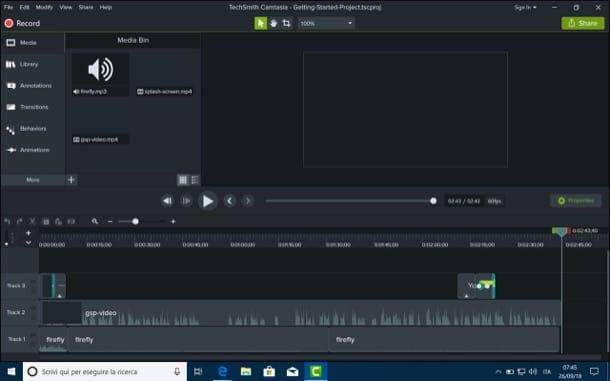Select the last firefly clip on Track 1
This screenshot has height=381, width=610.
pyautogui.click(x=444, y=340)
